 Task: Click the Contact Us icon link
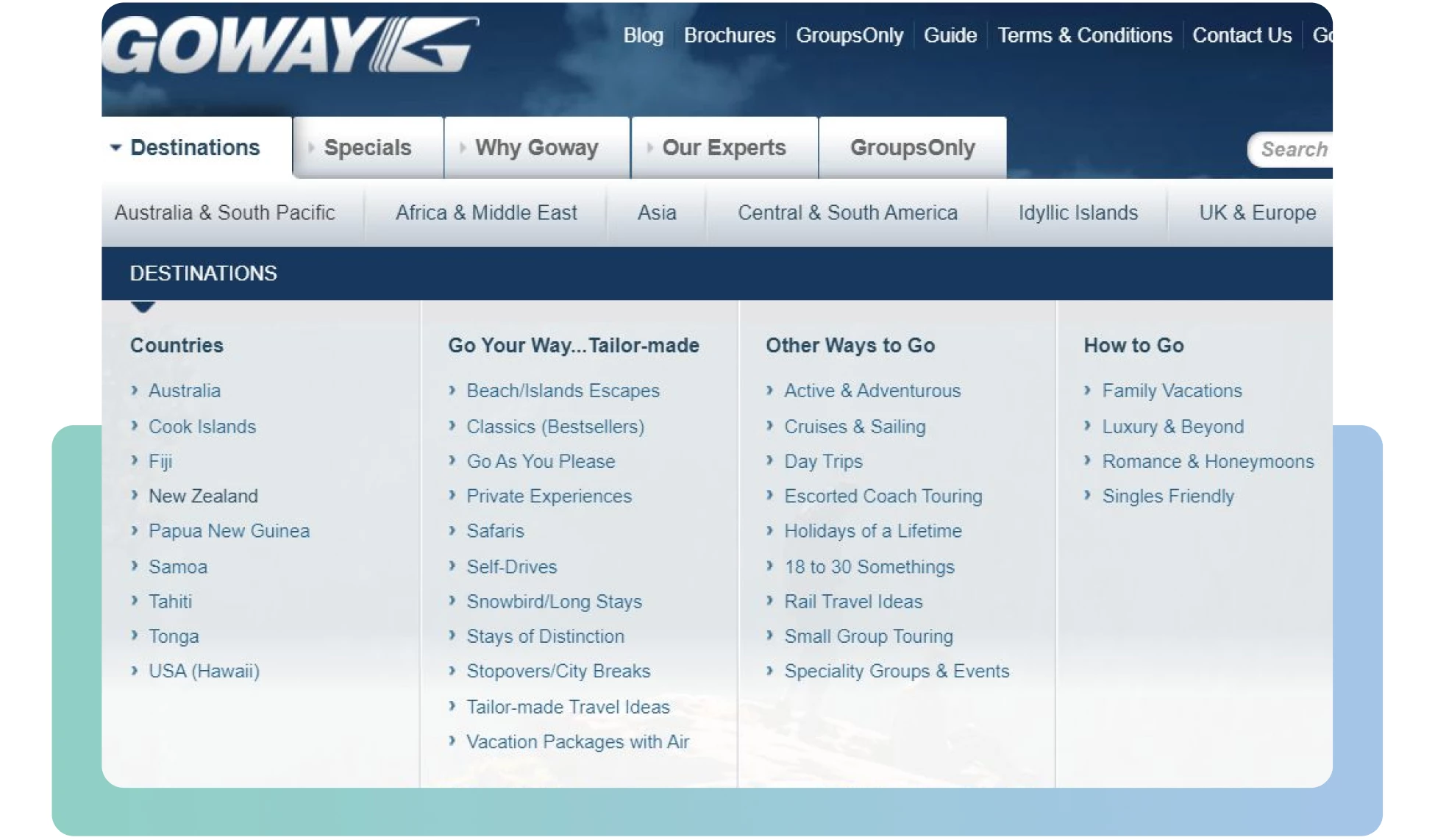tap(1243, 36)
